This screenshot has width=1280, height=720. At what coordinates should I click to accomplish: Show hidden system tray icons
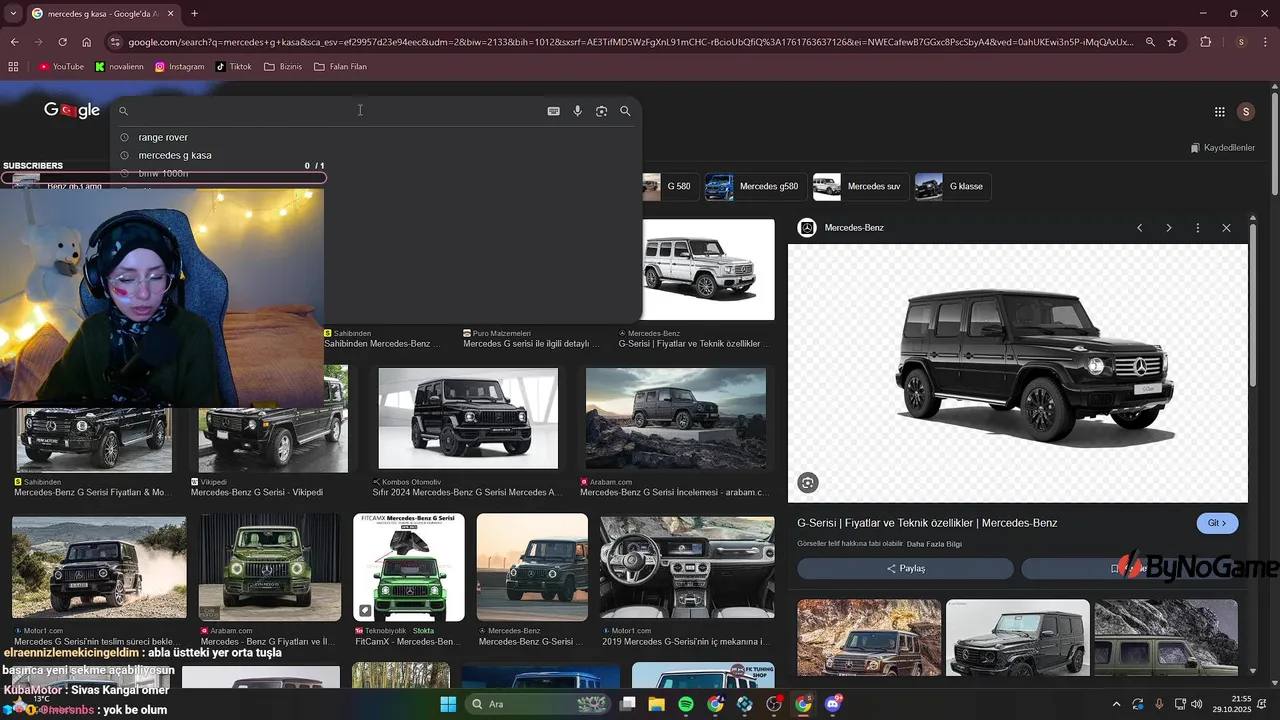coord(1116,705)
